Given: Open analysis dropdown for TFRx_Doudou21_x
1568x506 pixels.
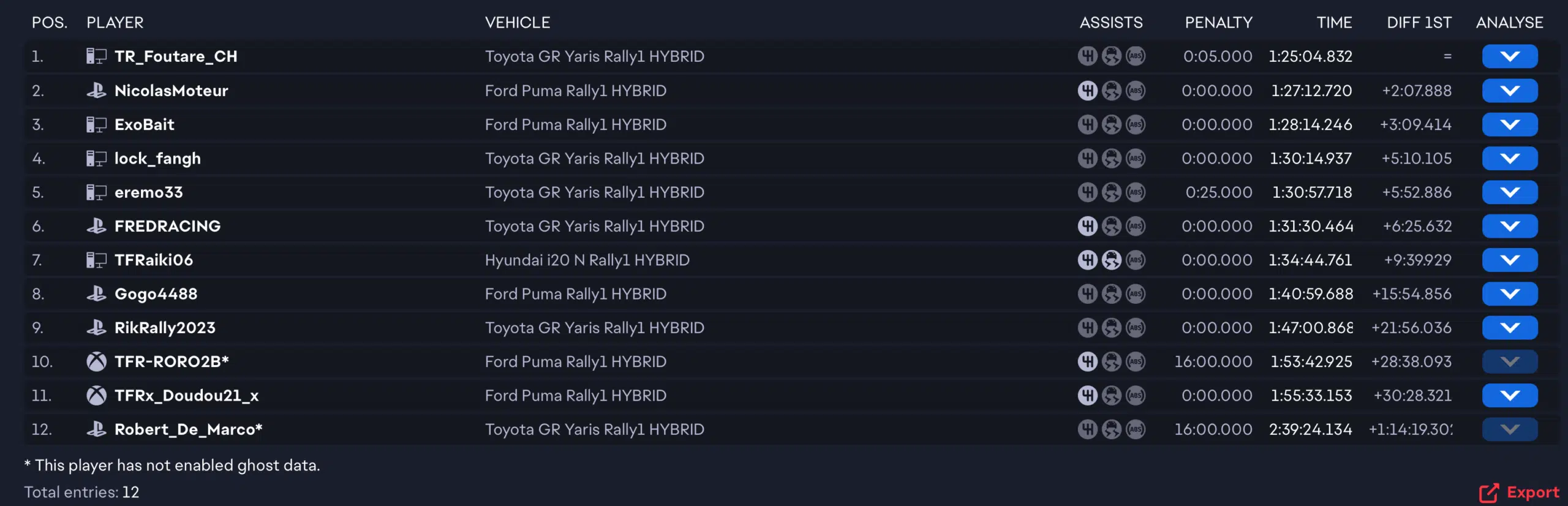Looking at the screenshot, I should tap(1509, 396).
